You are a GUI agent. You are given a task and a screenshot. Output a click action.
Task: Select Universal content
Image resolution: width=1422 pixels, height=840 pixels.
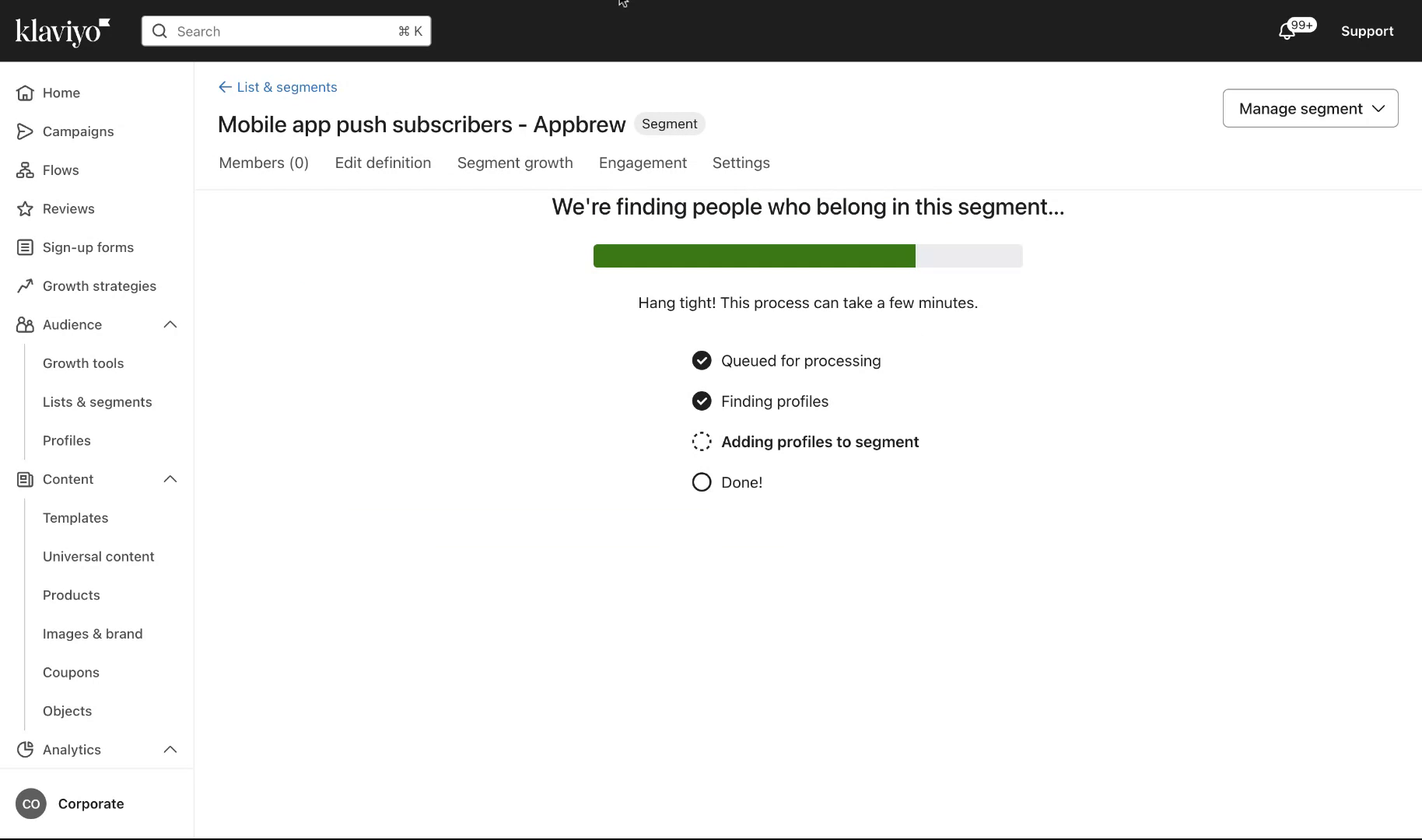coord(99,557)
